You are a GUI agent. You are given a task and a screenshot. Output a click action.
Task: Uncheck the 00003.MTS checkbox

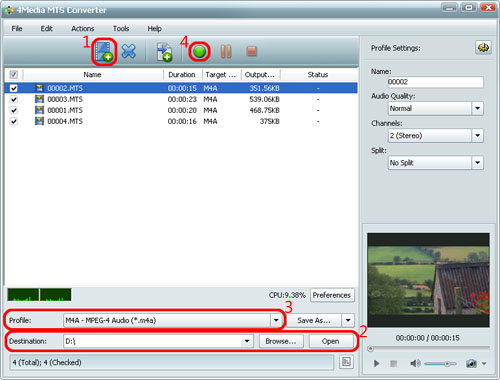click(x=14, y=99)
